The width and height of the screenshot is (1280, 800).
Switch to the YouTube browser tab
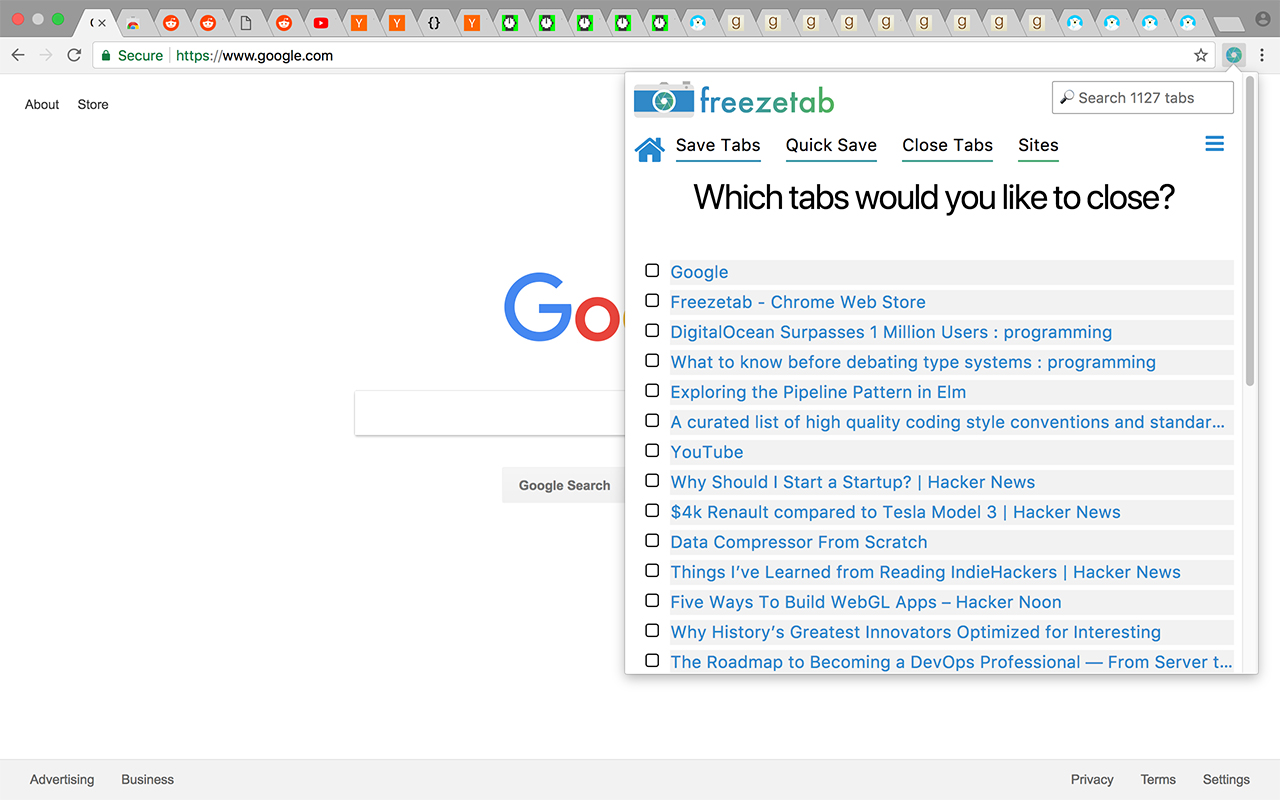(320, 22)
